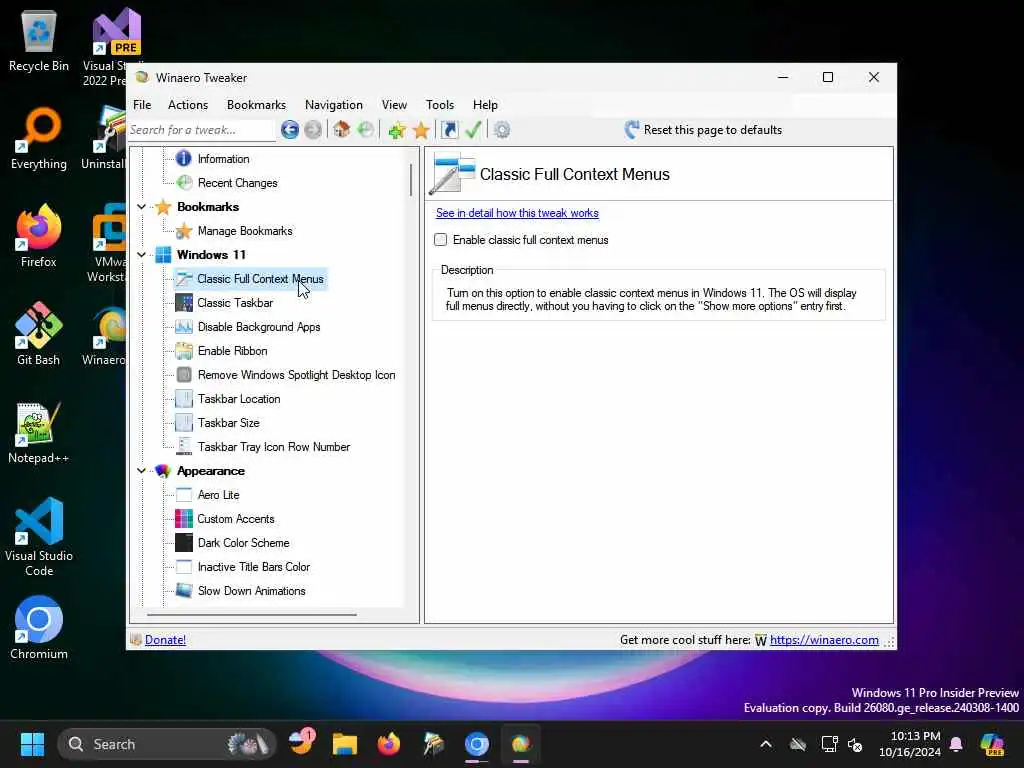This screenshot has height=768, width=1024.
Task: Go to Home page via house icon
Action: coord(341,130)
